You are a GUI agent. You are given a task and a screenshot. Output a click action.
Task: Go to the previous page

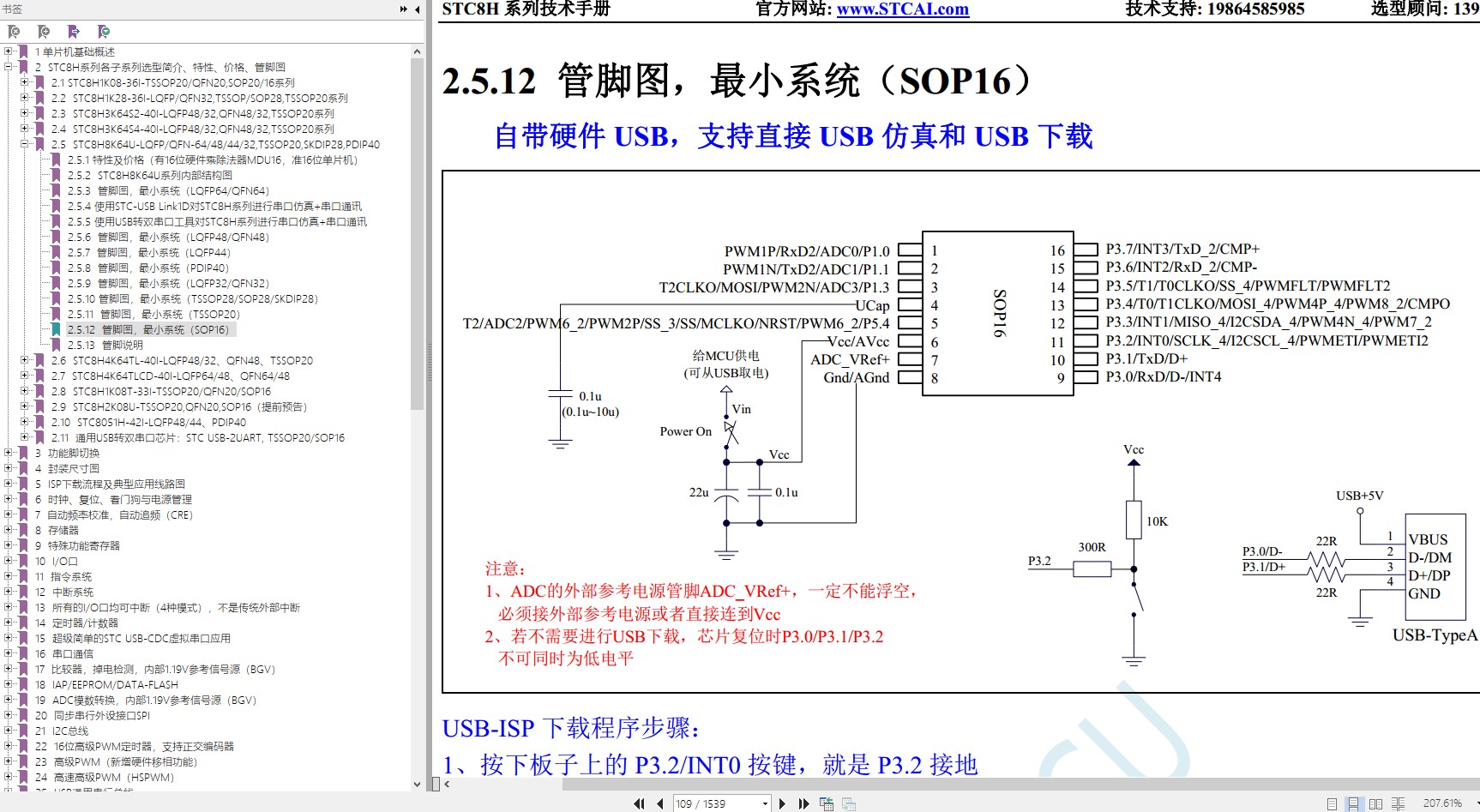tap(659, 803)
